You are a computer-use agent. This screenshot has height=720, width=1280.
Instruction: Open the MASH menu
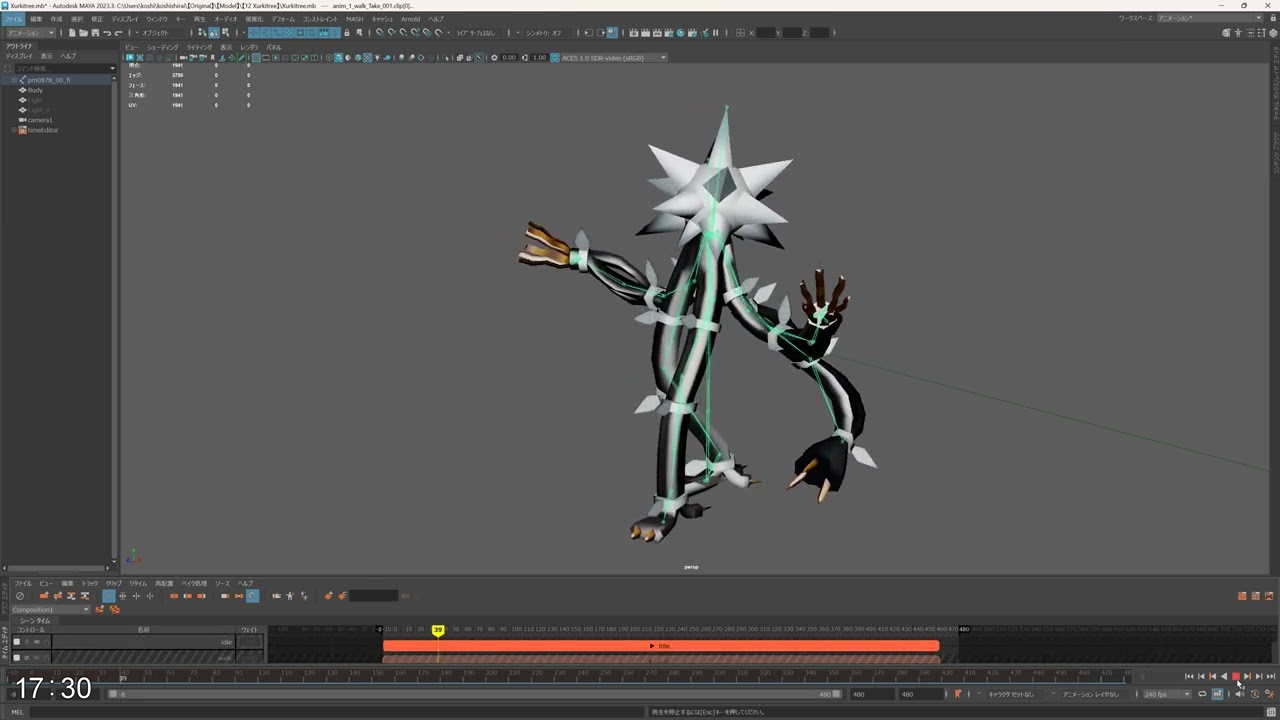click(x=354, y=19)
